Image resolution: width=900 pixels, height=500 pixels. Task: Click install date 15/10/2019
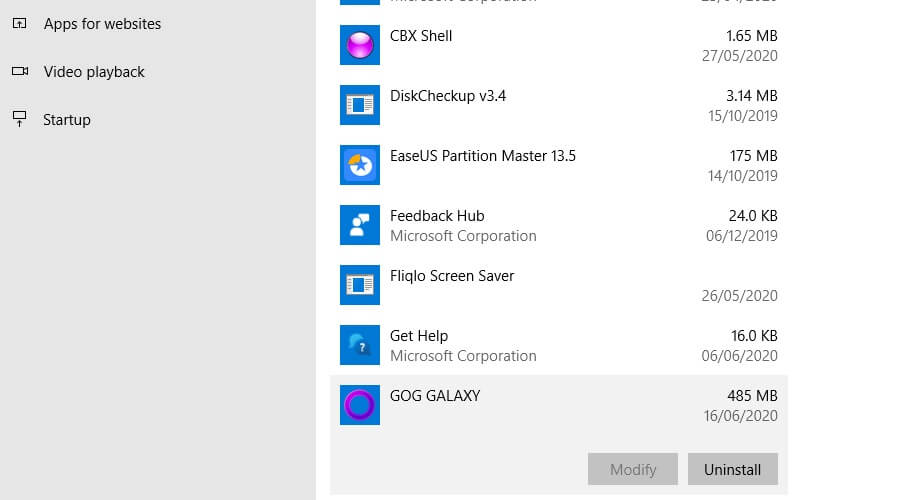[742, 116]
